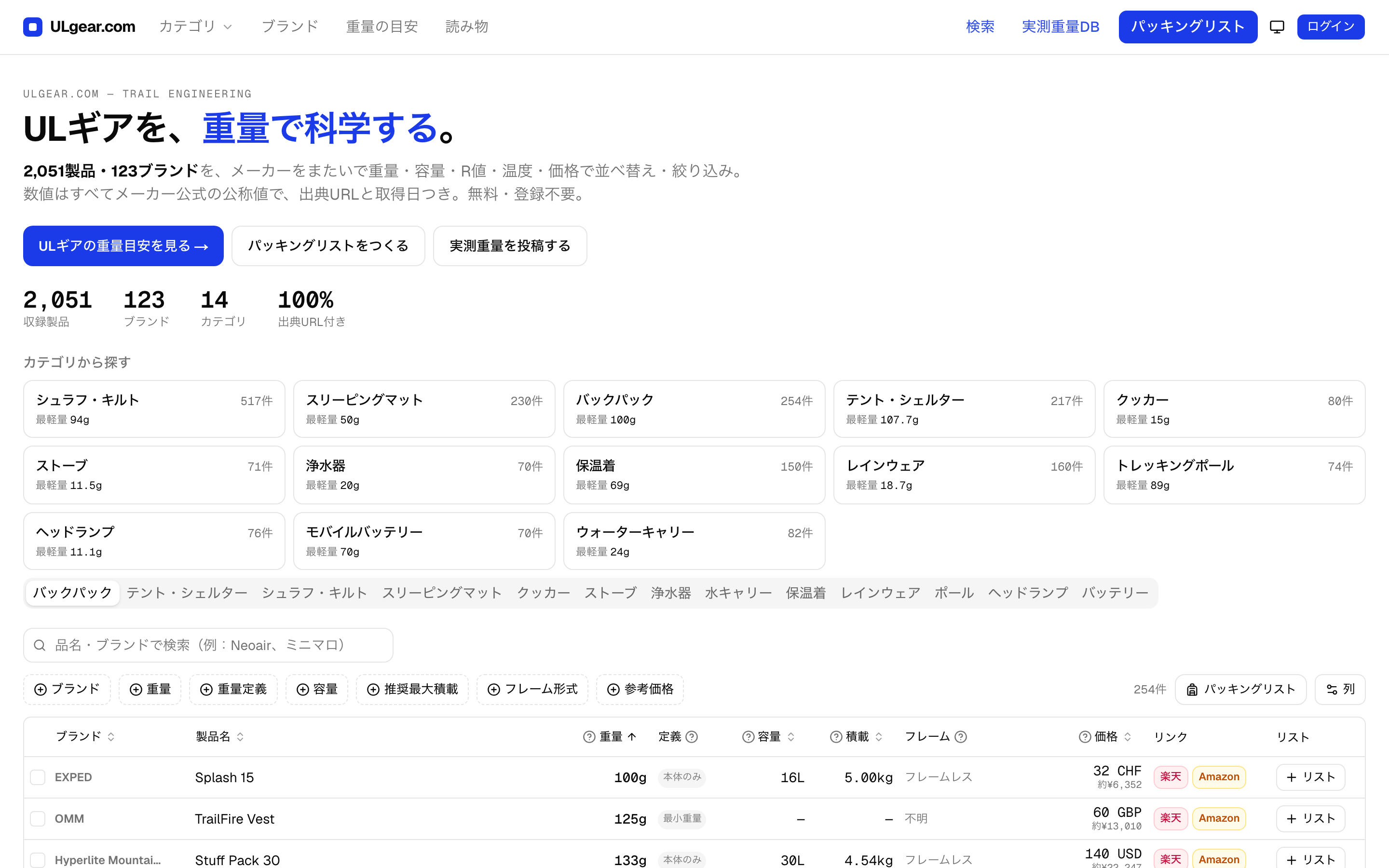This screenshot has height=868, width=1389.
Task: Open the フレーム形式 filter dropdown
Action: (x=532, y=690)
